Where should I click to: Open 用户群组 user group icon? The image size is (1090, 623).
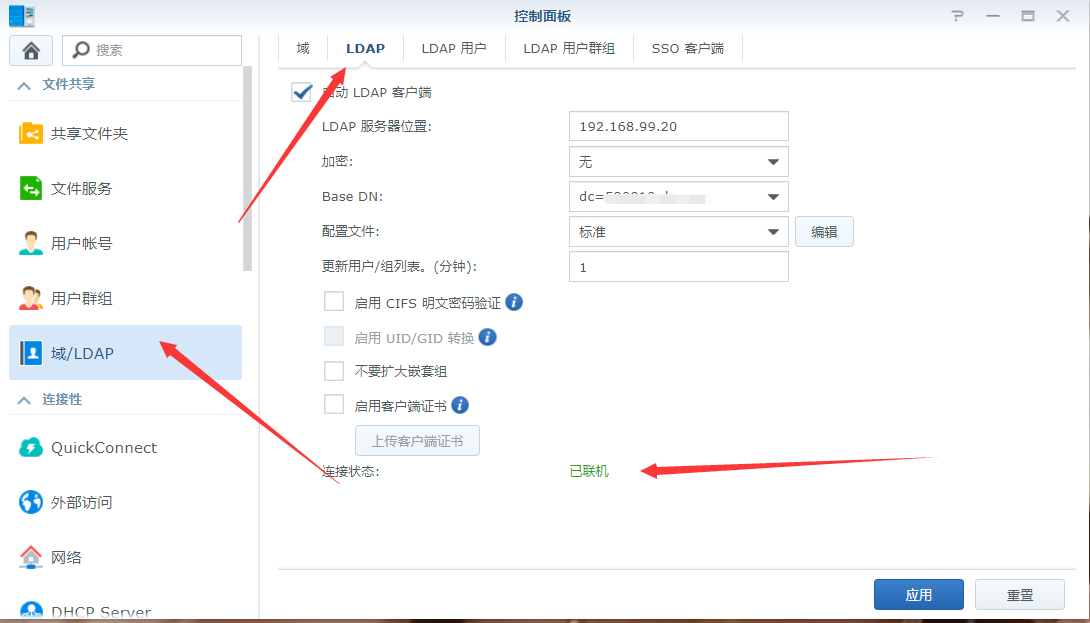coord(31,298)
